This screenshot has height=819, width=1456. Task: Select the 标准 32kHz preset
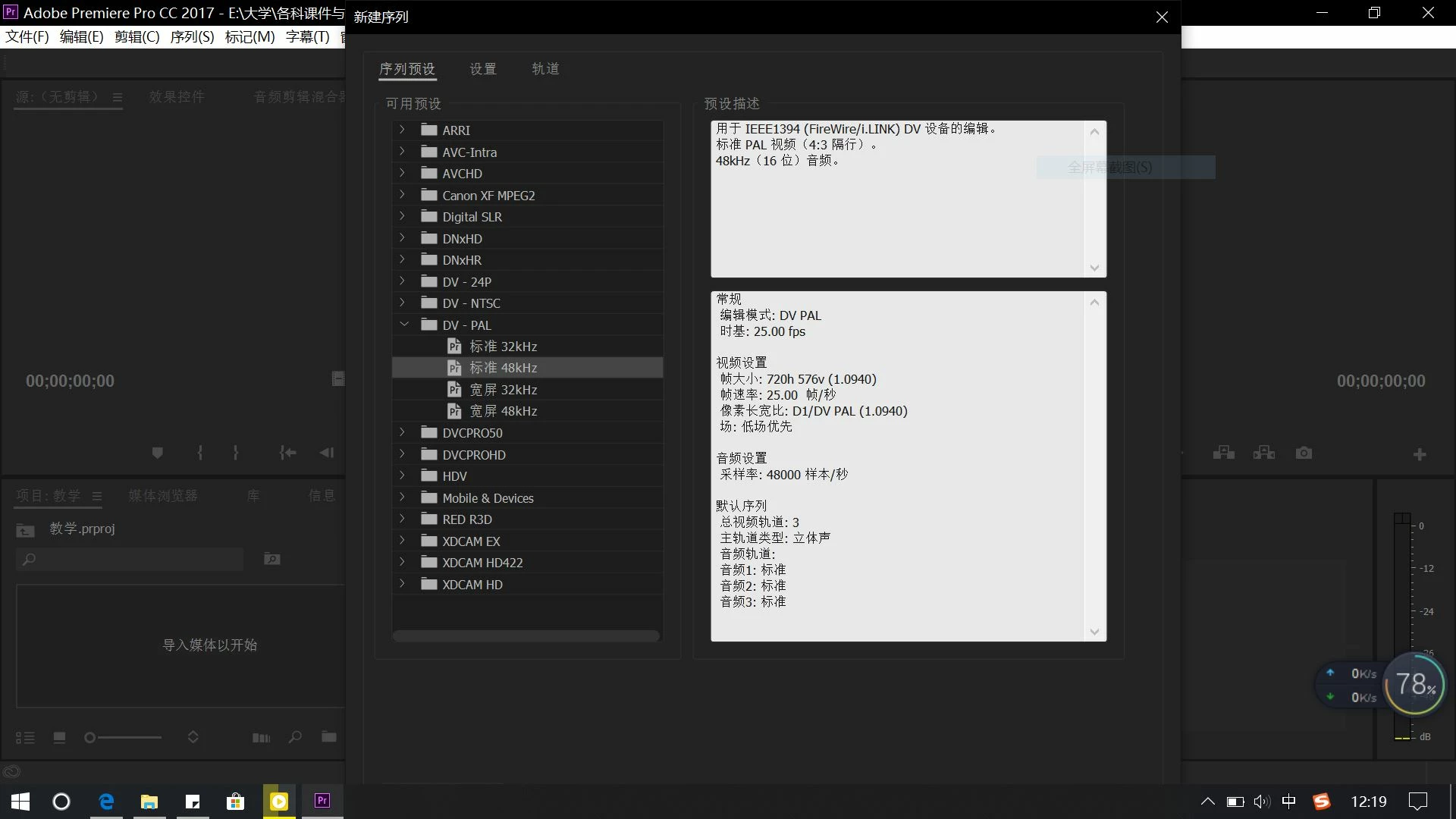coord(503,347)
